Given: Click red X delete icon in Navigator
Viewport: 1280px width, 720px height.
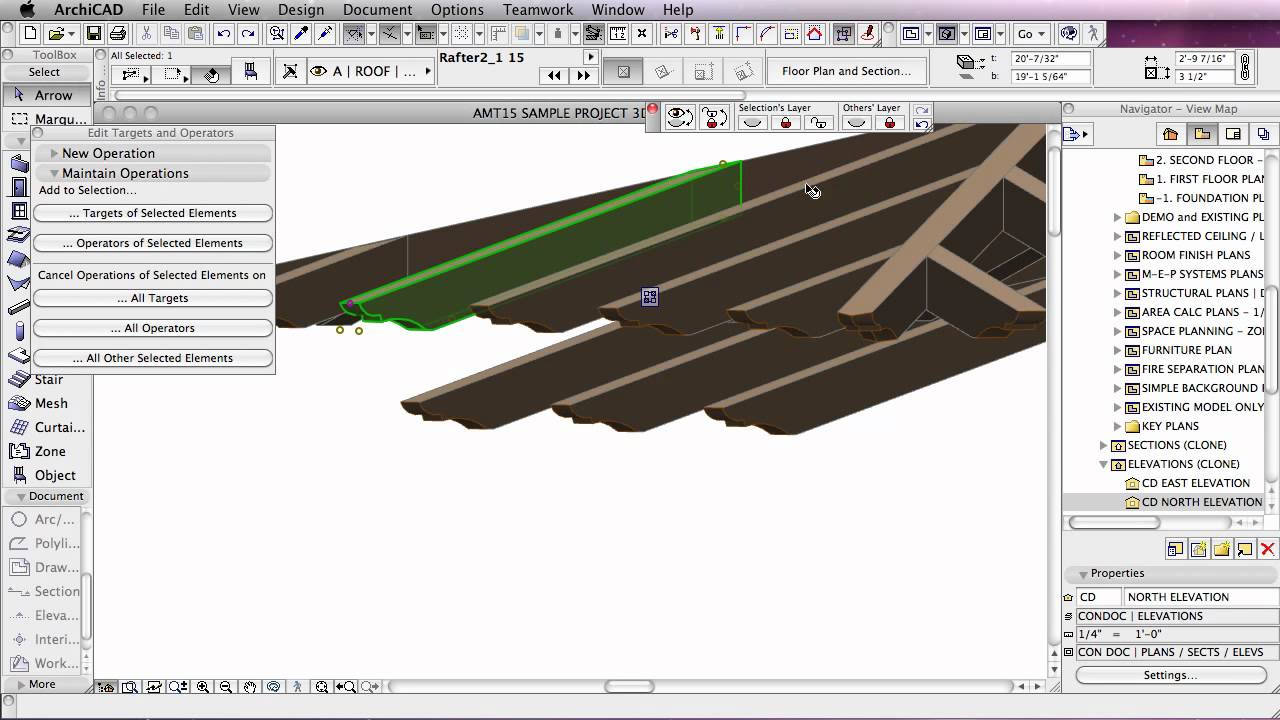Looking at the screenshot, I should coord(1267,549).
